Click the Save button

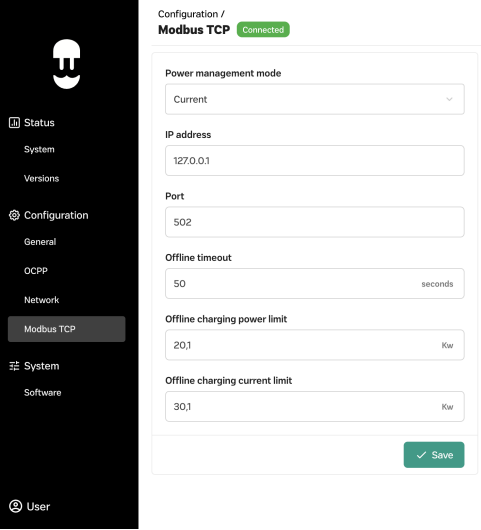[x=434, y=455]
